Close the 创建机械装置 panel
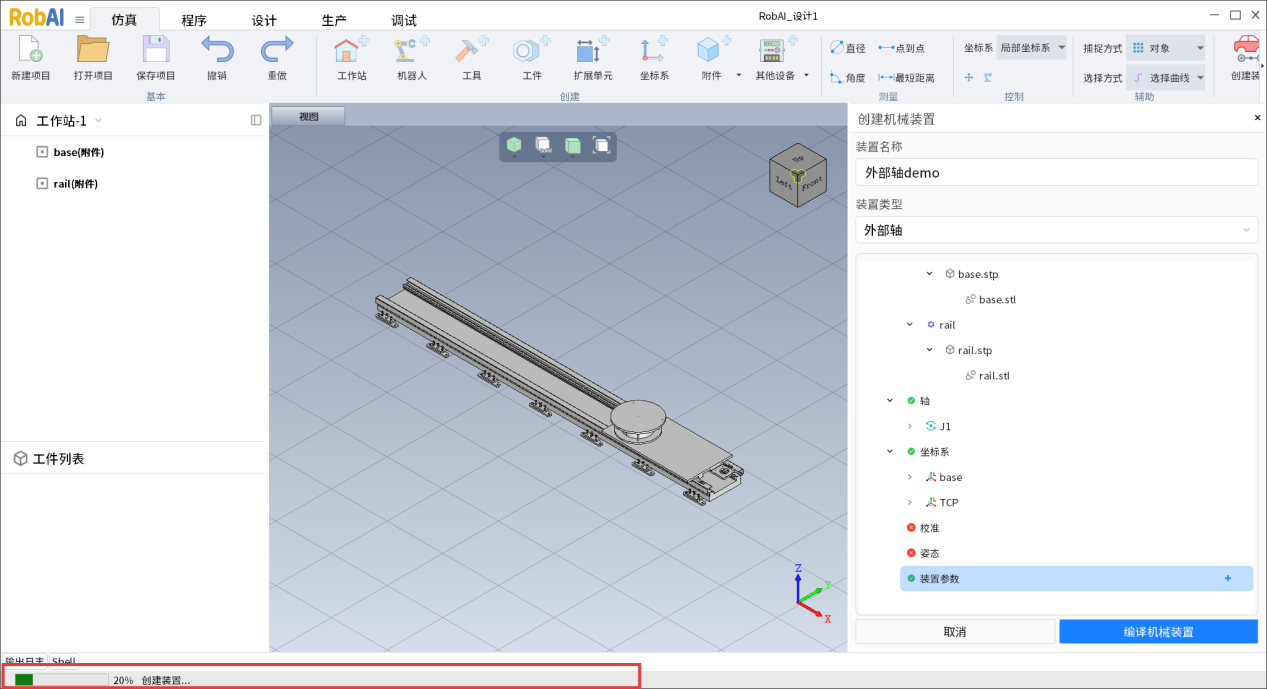Image resolution: width=1267 pixels, height=689 pixels. click(1257, 118)
